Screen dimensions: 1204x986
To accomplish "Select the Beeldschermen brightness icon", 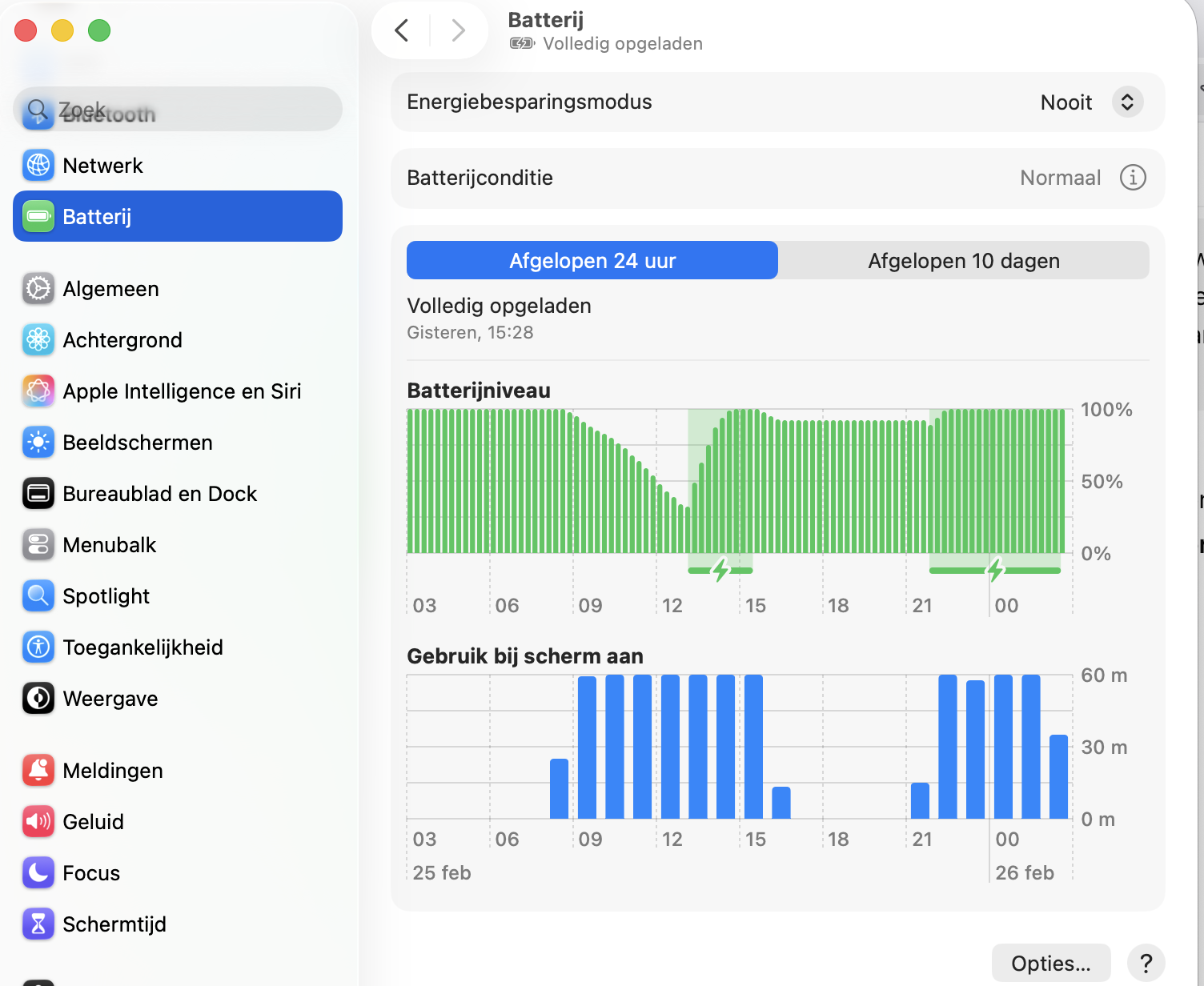I will tap(38, 442).
